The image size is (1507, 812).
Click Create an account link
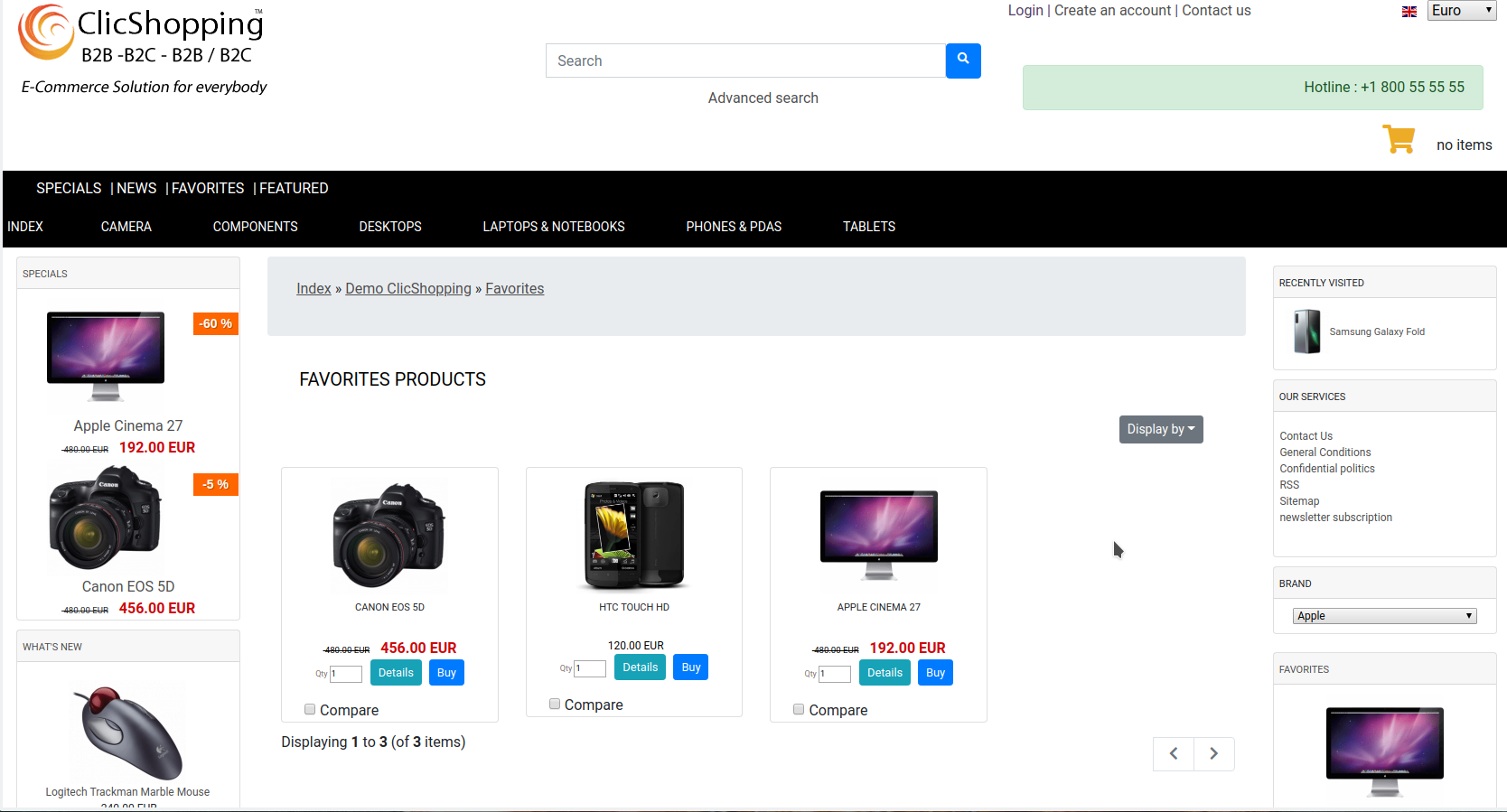coord(1112,10)
